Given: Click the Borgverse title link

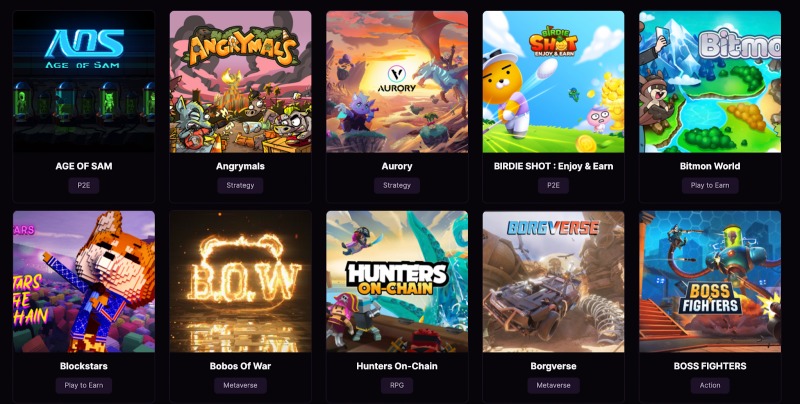Looking at the screenshot, I should (554, 366).
